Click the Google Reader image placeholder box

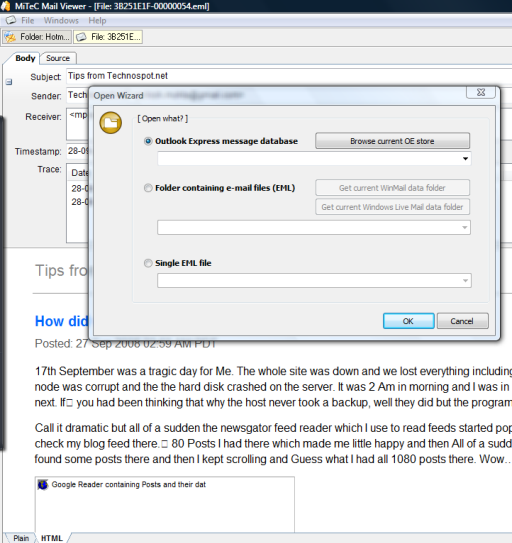tap(165, 504)
